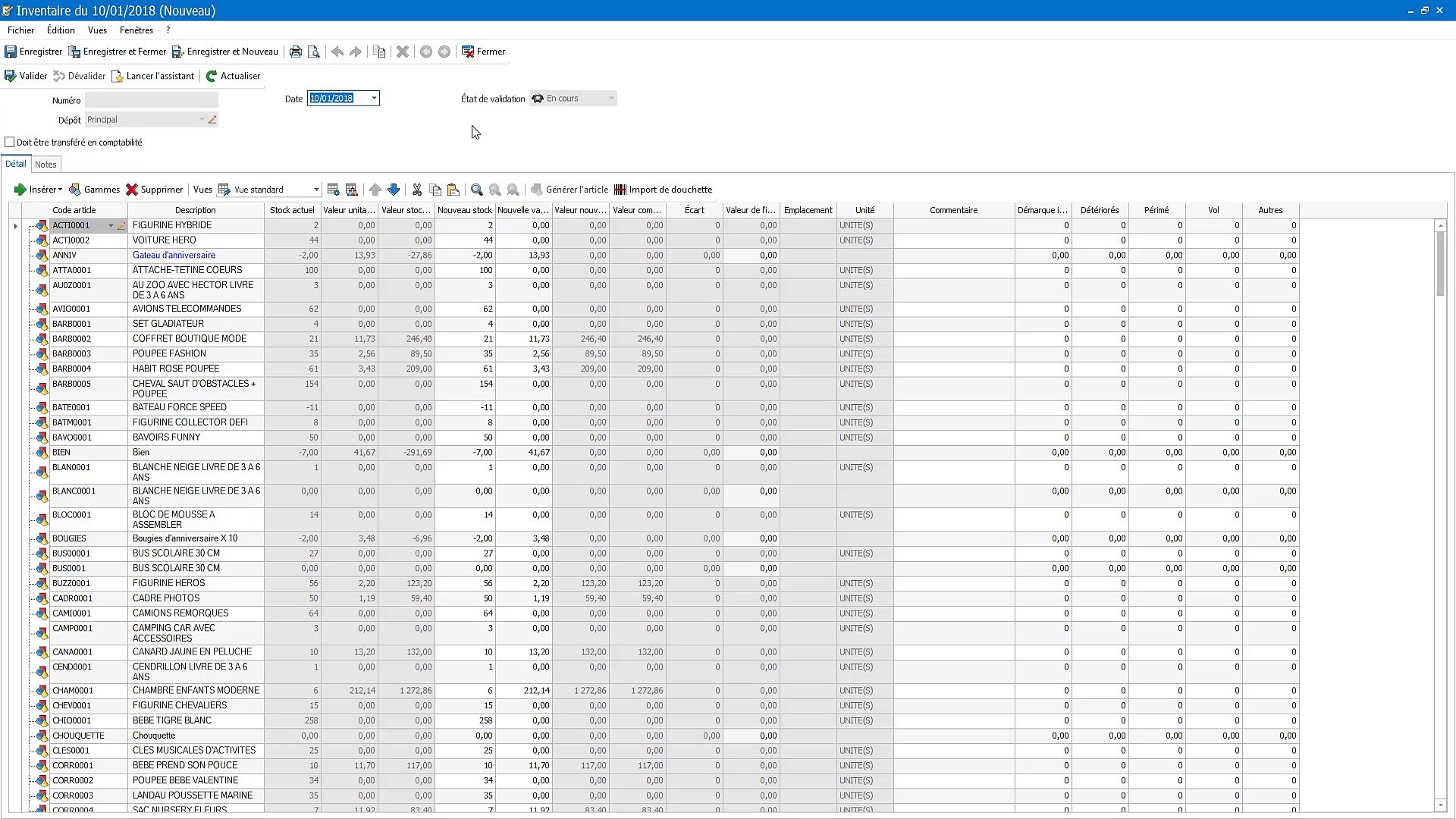Viewport: 1456px width, 819px height.
Task: Open the Édition menu
Action: (x=61, y=30)
